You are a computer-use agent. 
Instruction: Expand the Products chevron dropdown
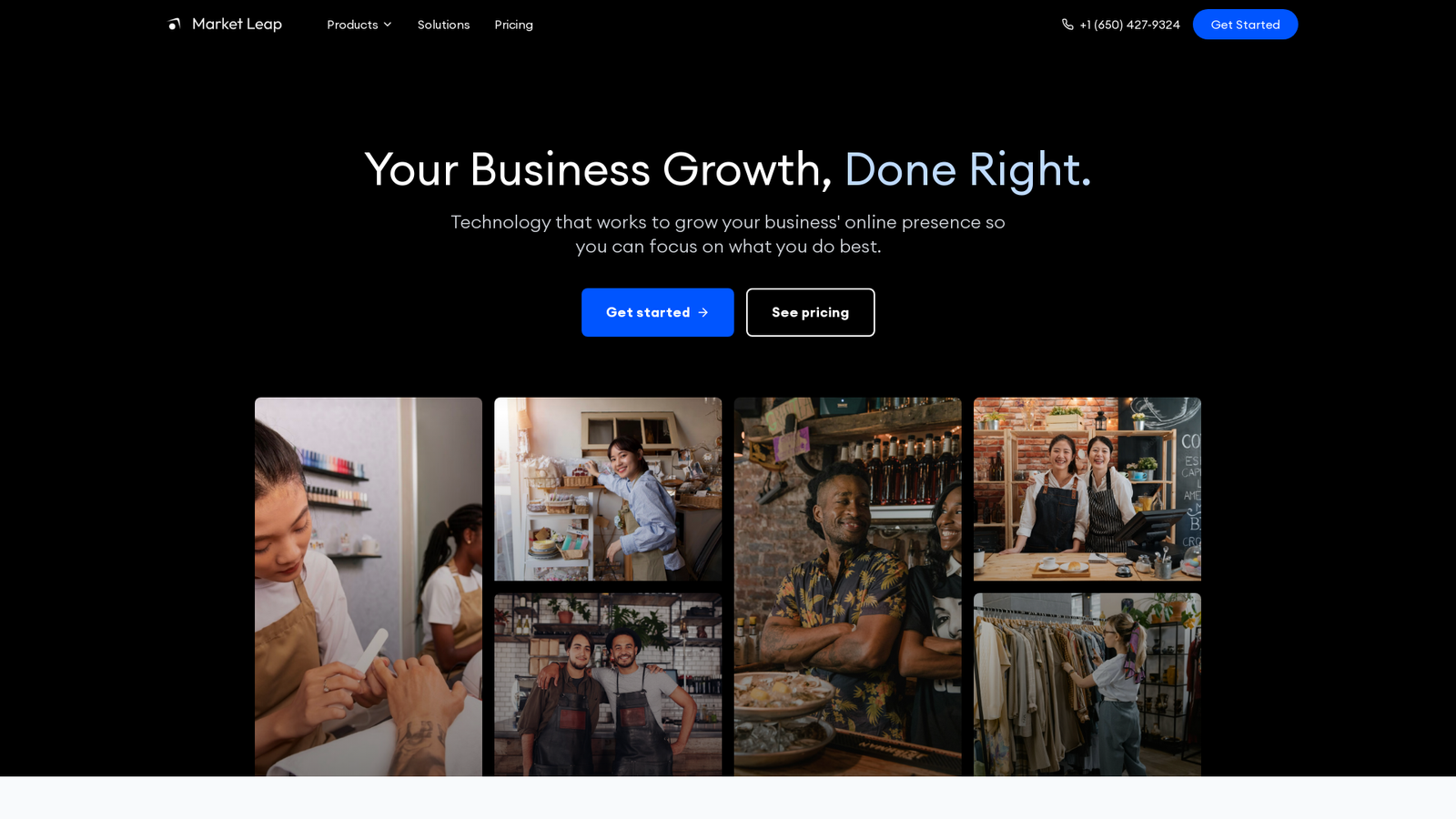388,25
